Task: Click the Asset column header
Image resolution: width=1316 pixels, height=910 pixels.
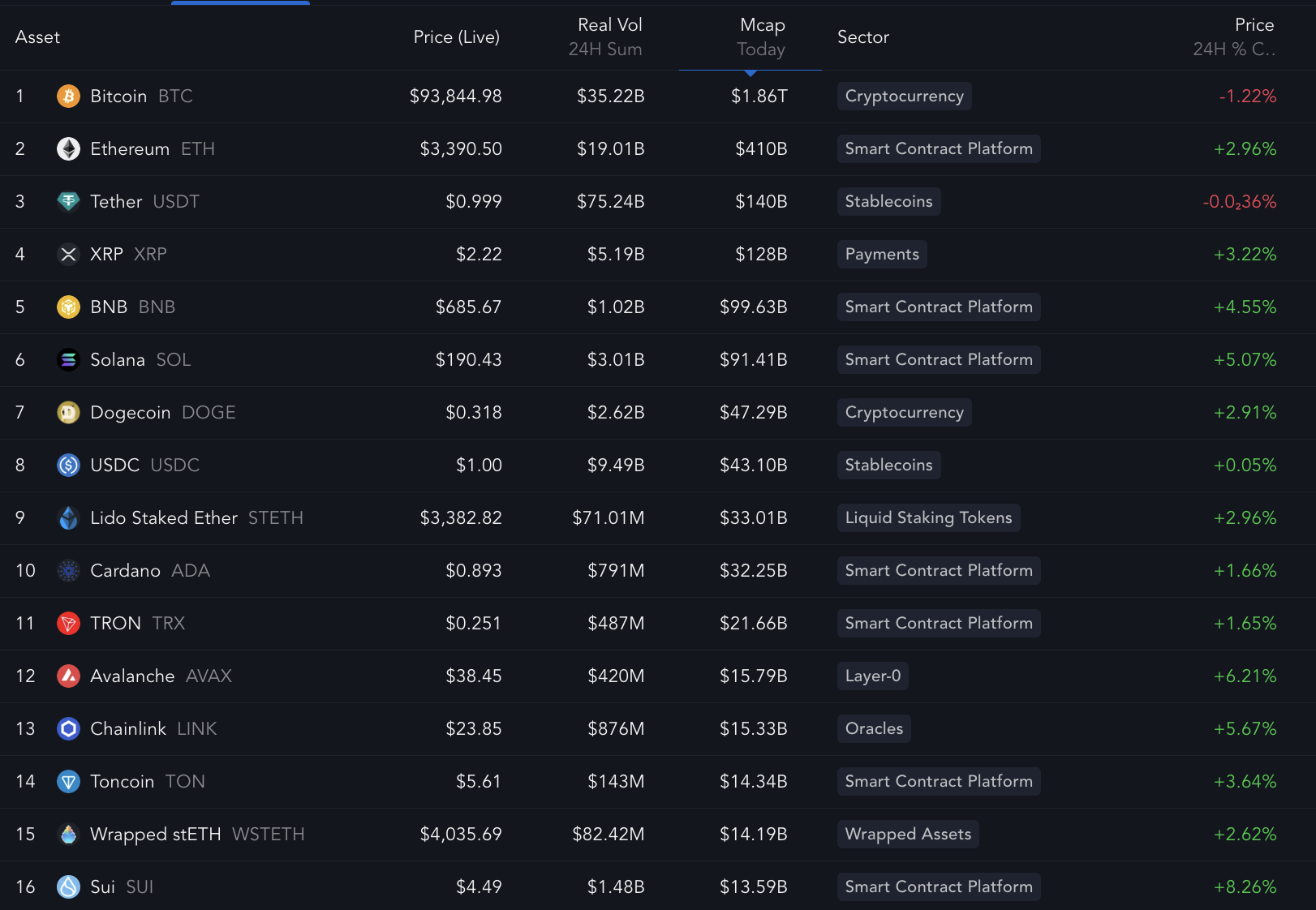Action: (37, 37)
